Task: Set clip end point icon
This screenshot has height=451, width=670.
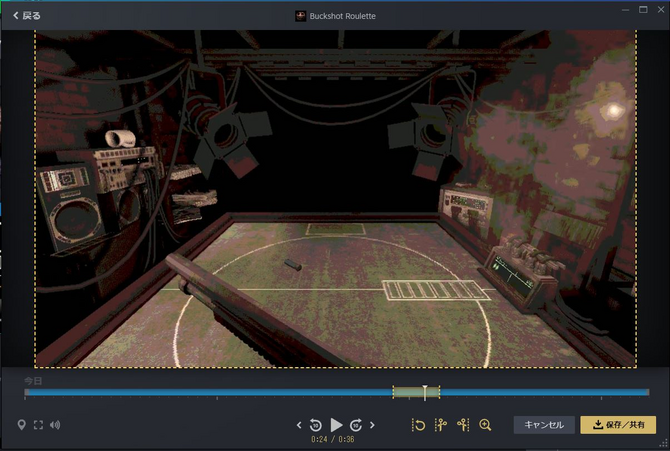Action: click(462, 425)
